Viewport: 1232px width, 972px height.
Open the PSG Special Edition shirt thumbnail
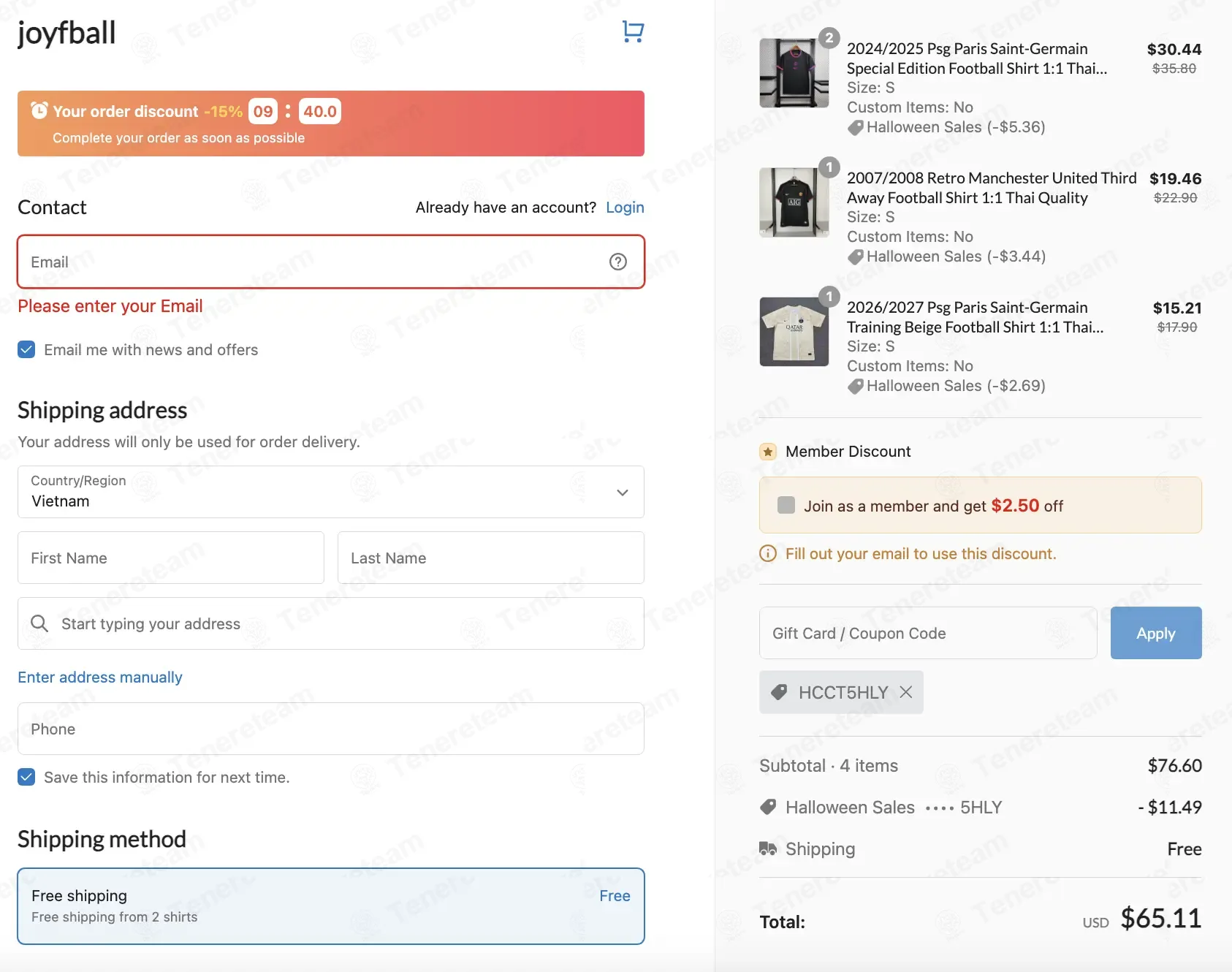794,73
